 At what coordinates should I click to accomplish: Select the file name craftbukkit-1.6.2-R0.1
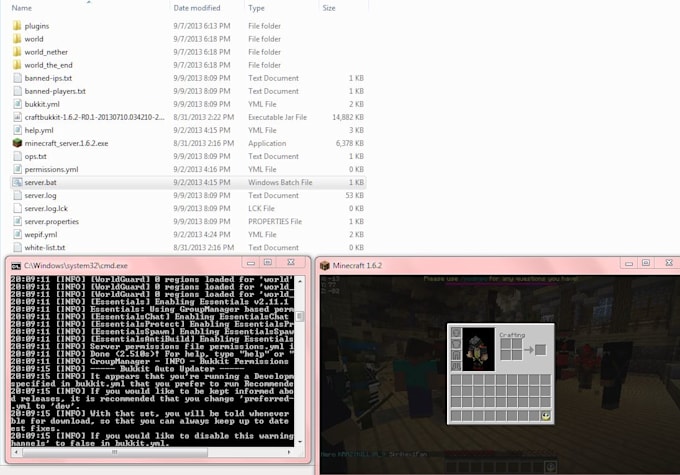[x=95, y=117]
